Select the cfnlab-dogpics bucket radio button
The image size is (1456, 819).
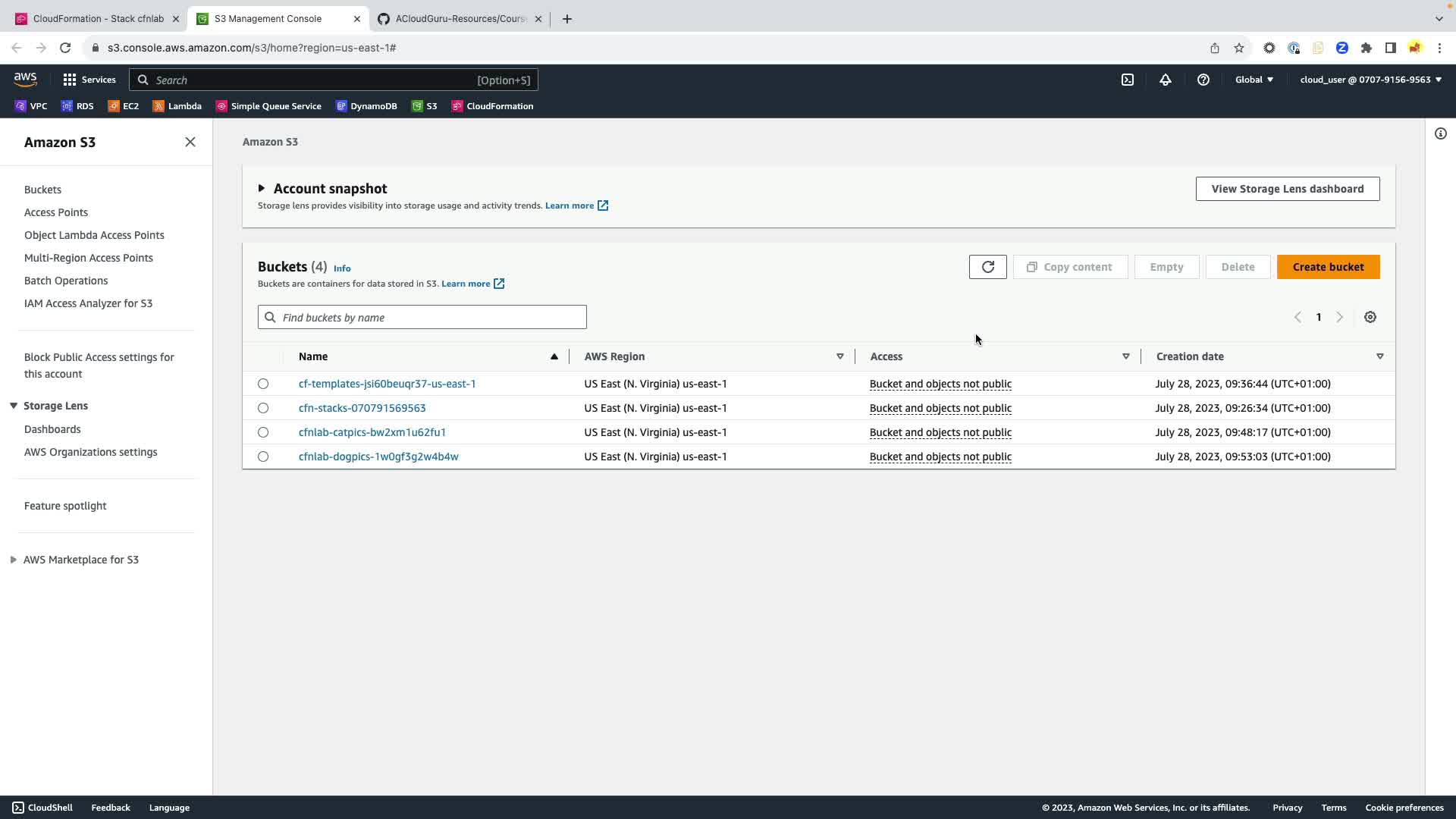point(263,457)
